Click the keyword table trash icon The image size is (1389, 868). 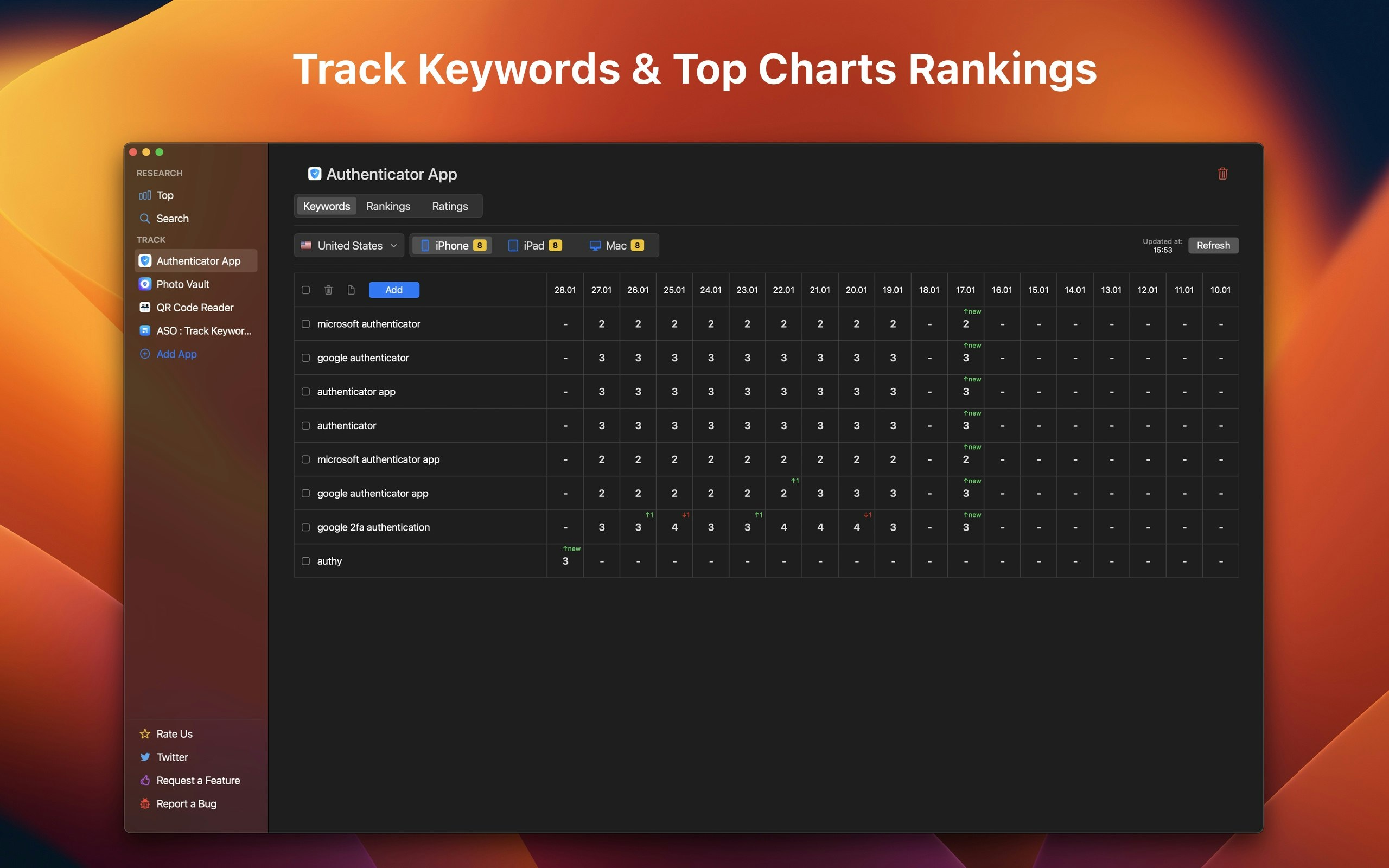[328, 290]
